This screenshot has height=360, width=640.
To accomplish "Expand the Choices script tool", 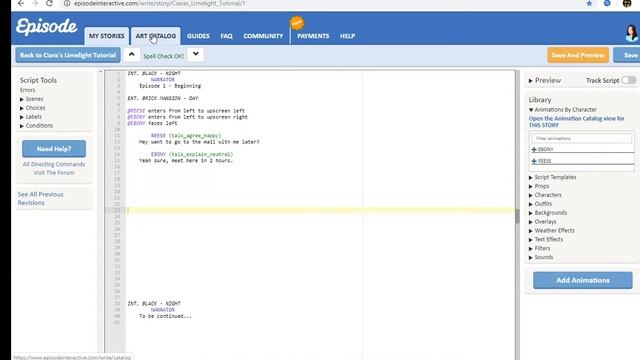I will tap(33, 108).
